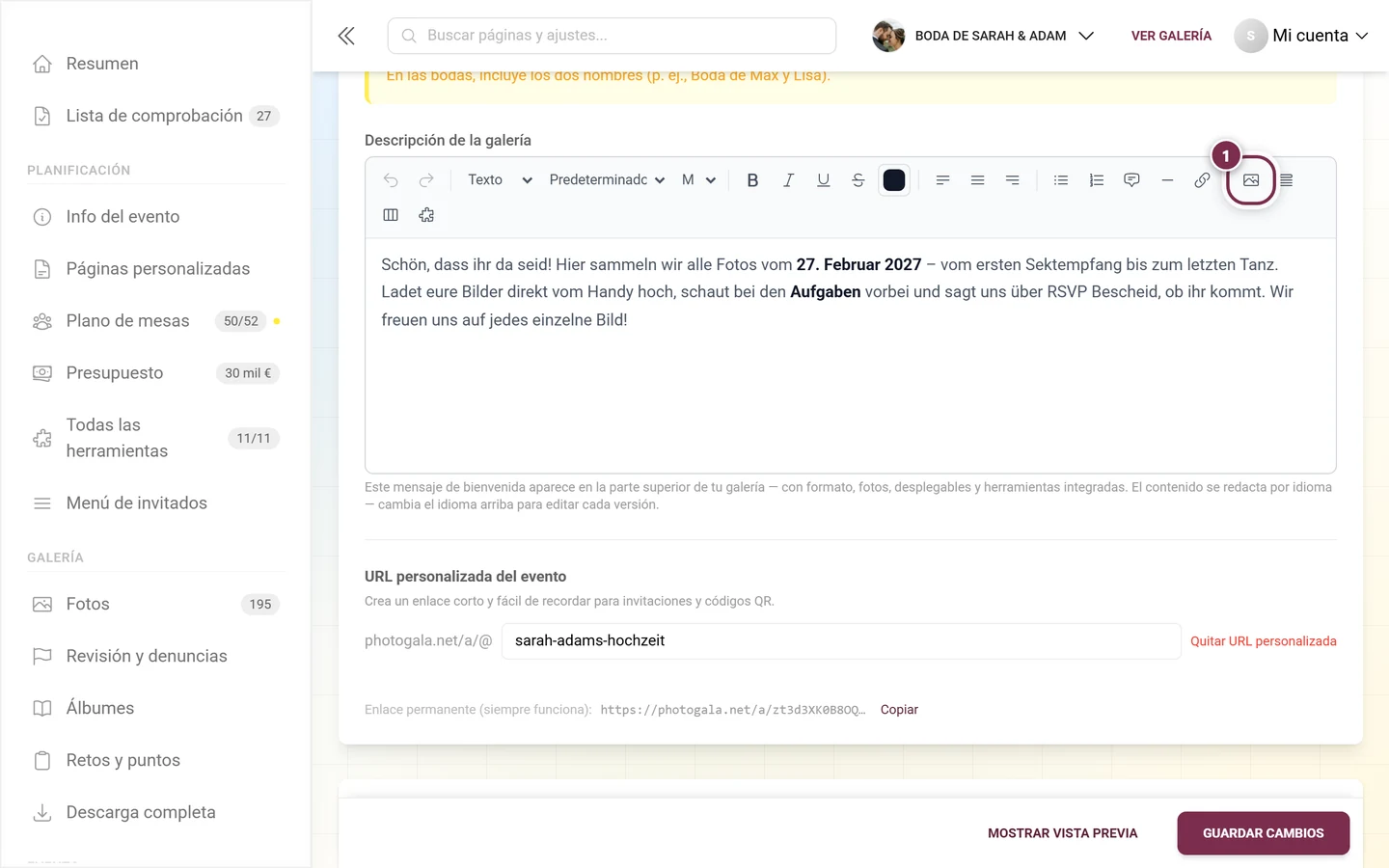Toggle strikethrough formatting
Image resolution: width=1389 pixels, height=868 pixels.
[858, 180]
